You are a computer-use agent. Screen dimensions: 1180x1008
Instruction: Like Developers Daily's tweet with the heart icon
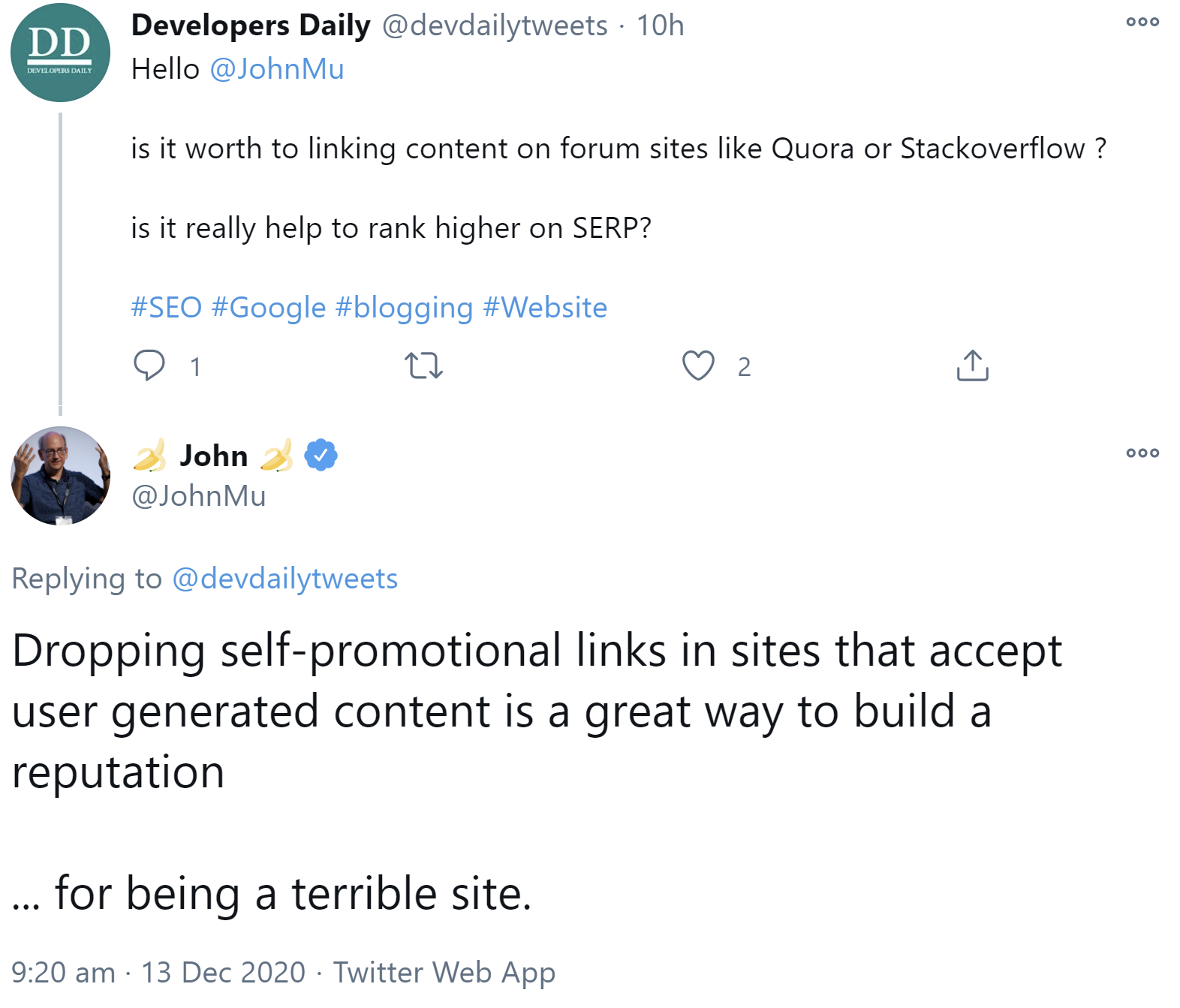(699, 366)
